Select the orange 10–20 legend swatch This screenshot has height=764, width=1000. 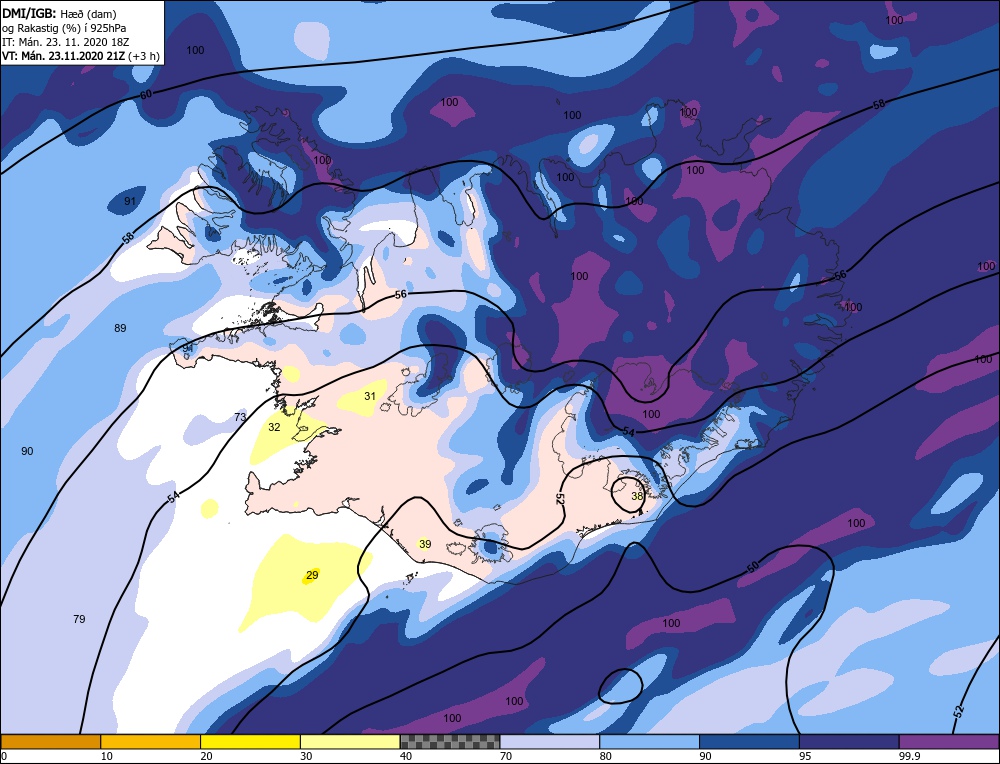tap(151, 741)
